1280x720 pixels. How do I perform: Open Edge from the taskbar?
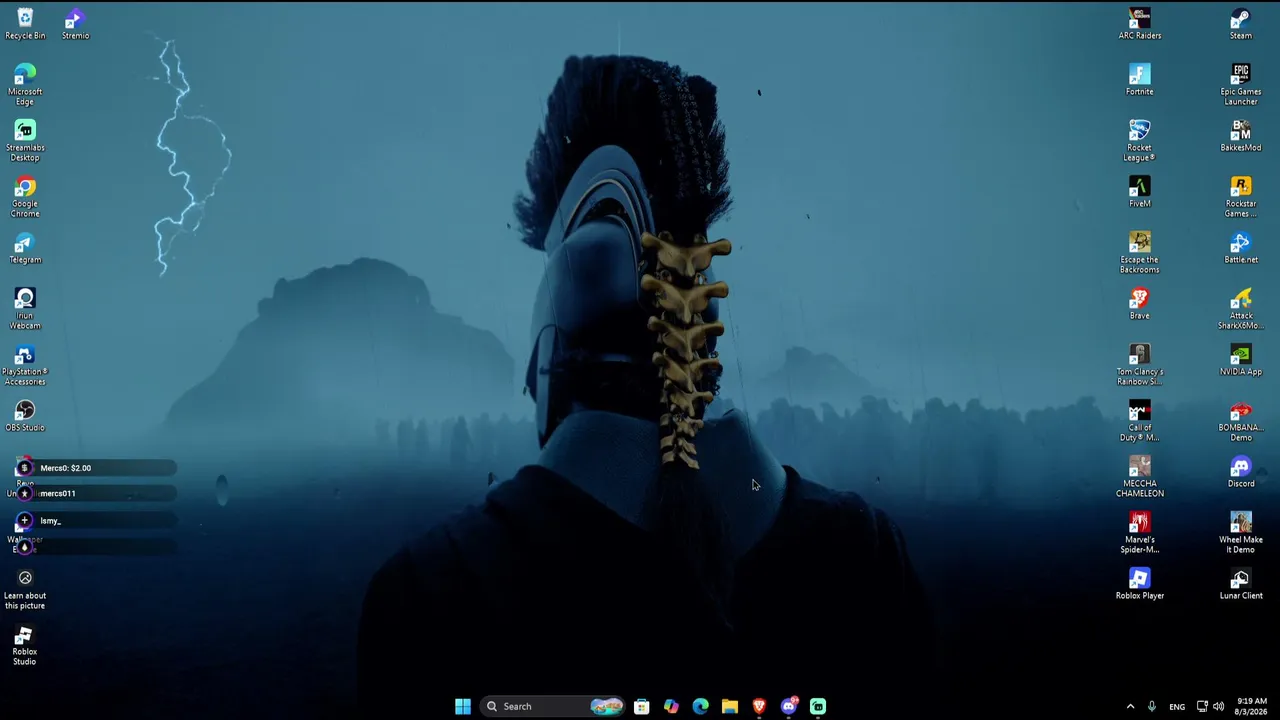pyautogui.click(x=700, y=706)
